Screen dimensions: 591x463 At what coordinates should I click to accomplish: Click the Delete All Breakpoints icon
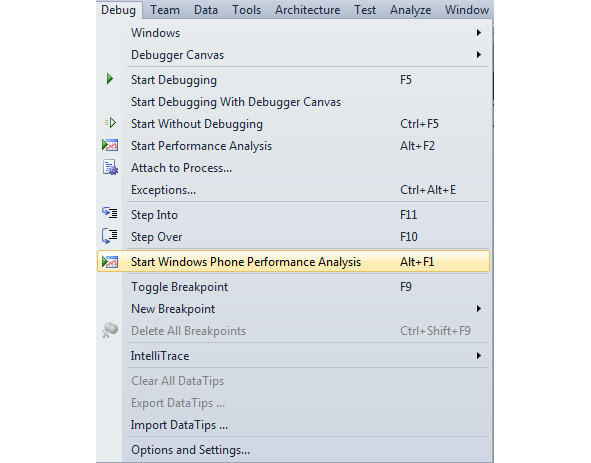coord(110,330)
